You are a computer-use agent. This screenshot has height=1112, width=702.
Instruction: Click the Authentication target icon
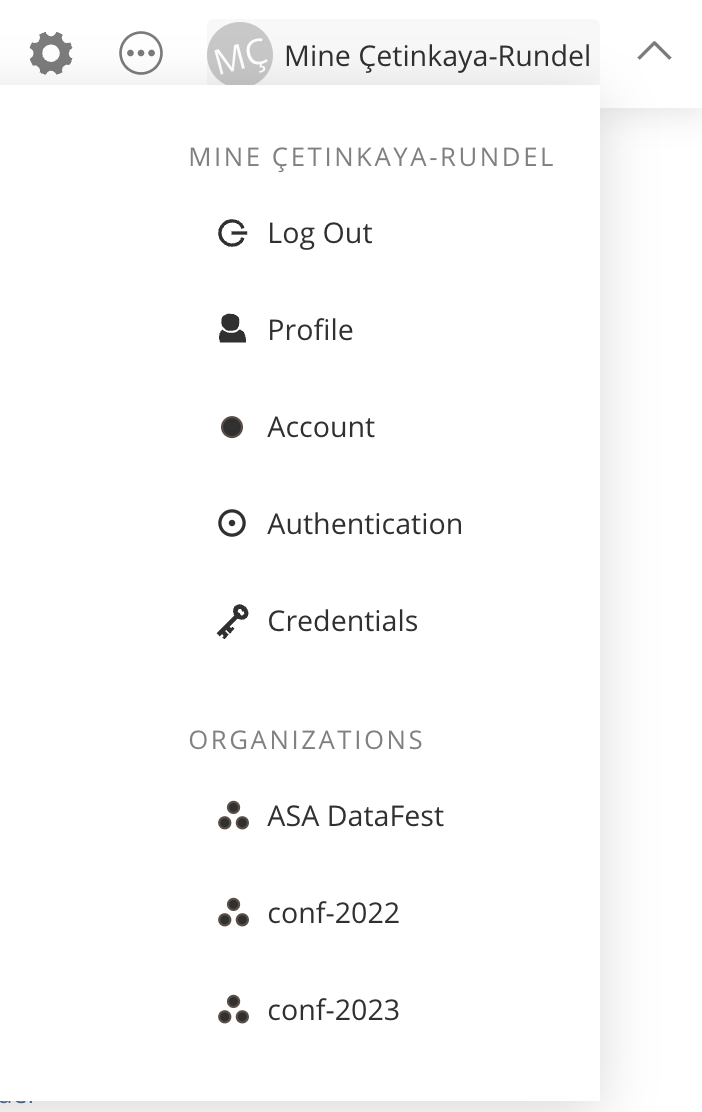pos(232,524)
